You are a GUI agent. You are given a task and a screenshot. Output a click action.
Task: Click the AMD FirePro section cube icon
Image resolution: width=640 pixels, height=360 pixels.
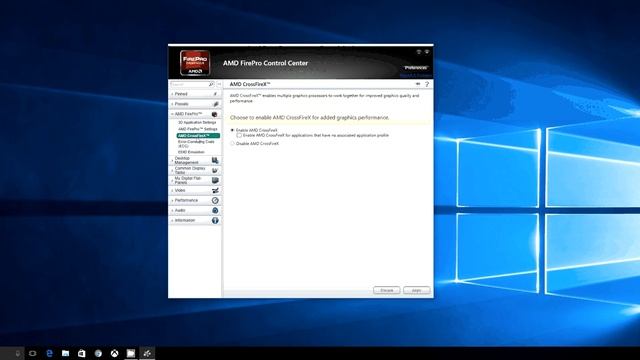[215, 114]
